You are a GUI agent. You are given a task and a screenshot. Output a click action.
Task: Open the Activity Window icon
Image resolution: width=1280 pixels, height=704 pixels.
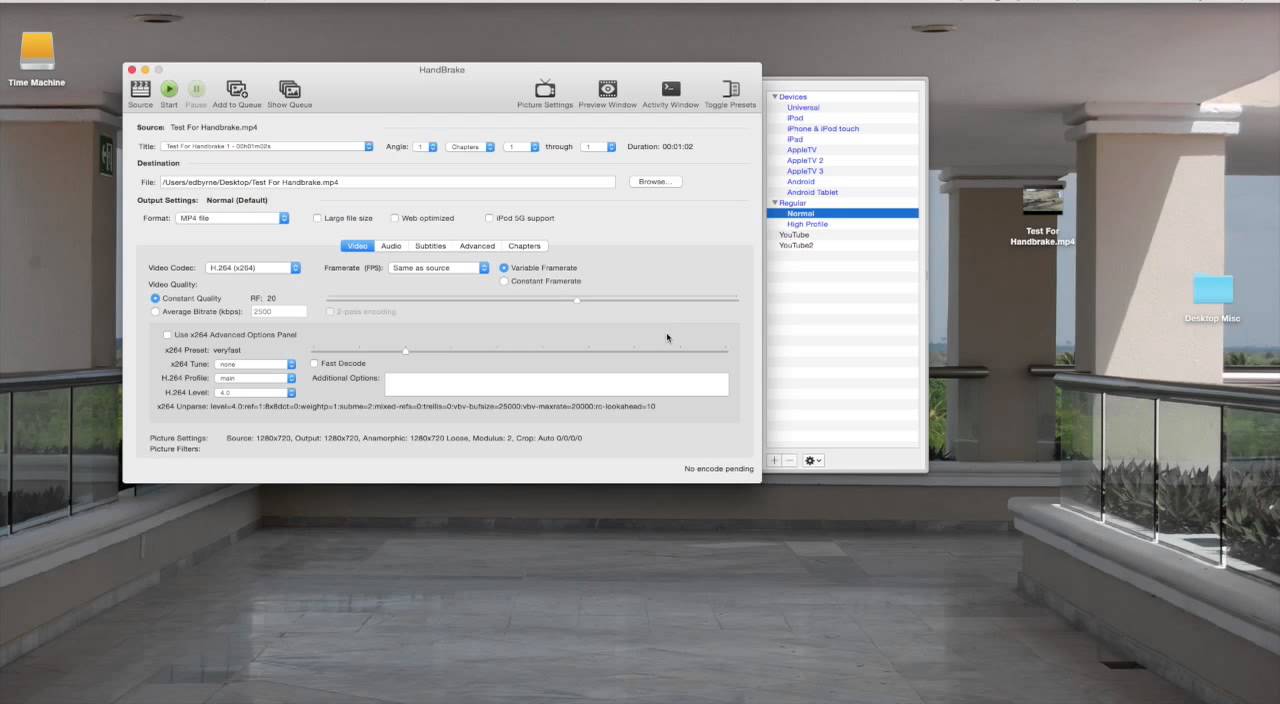(671, 89)
